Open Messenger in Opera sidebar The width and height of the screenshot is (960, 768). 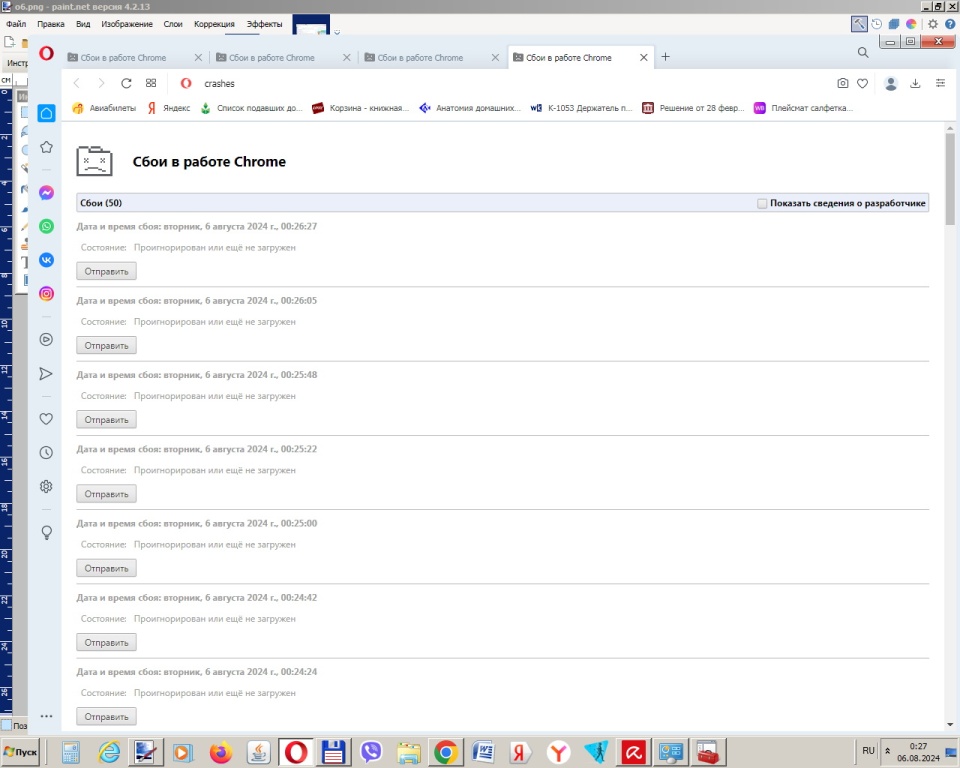[47, 193]
